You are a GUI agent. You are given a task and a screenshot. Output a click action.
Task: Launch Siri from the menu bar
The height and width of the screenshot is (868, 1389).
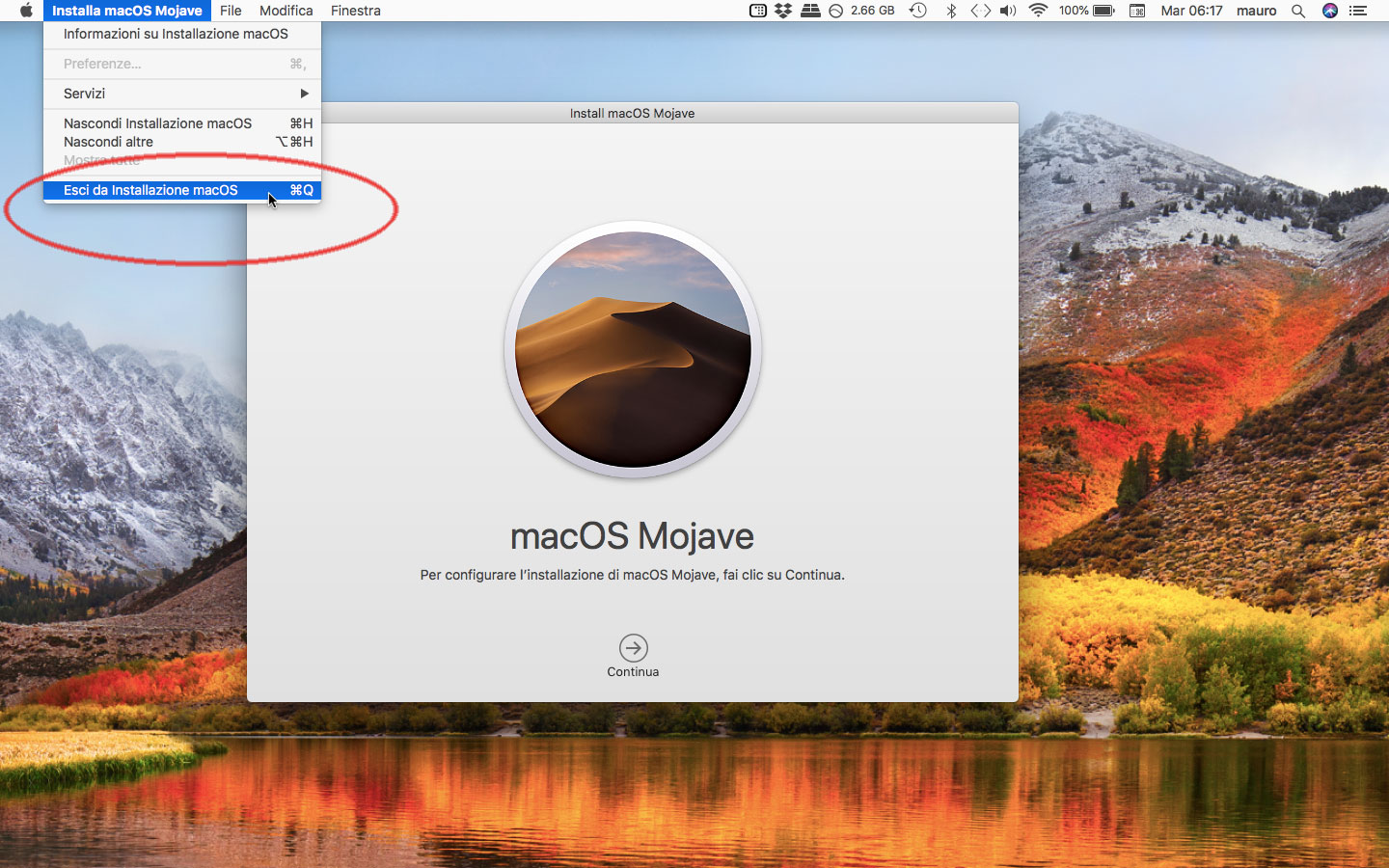[x=1330, y=11]
